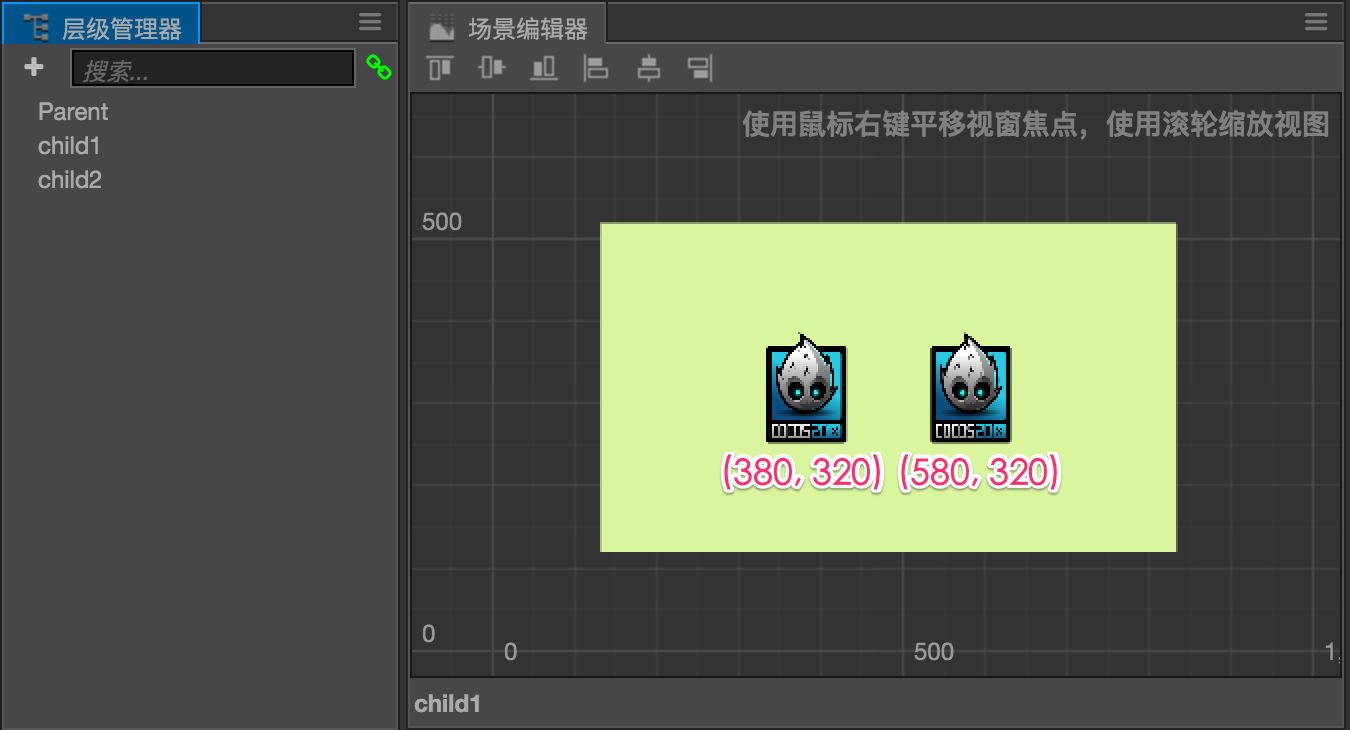Click the align right edges icon
Image resolution: width=1350 pixels, height=730 pixels.
point(700,68)
